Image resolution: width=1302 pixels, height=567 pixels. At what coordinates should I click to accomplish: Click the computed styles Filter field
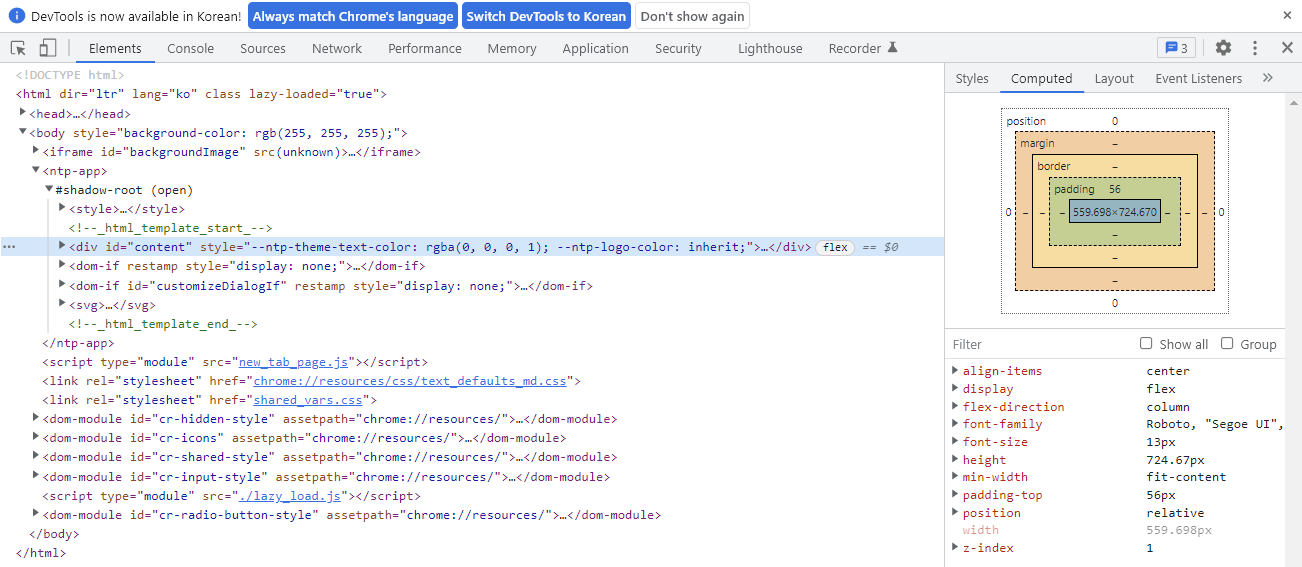tap(1040, 344)
